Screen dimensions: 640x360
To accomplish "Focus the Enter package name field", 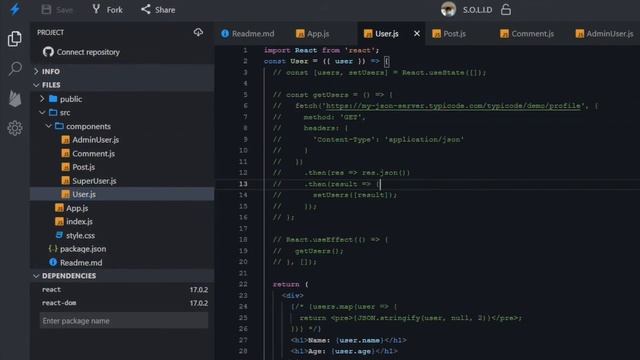I will coord(124,321).
